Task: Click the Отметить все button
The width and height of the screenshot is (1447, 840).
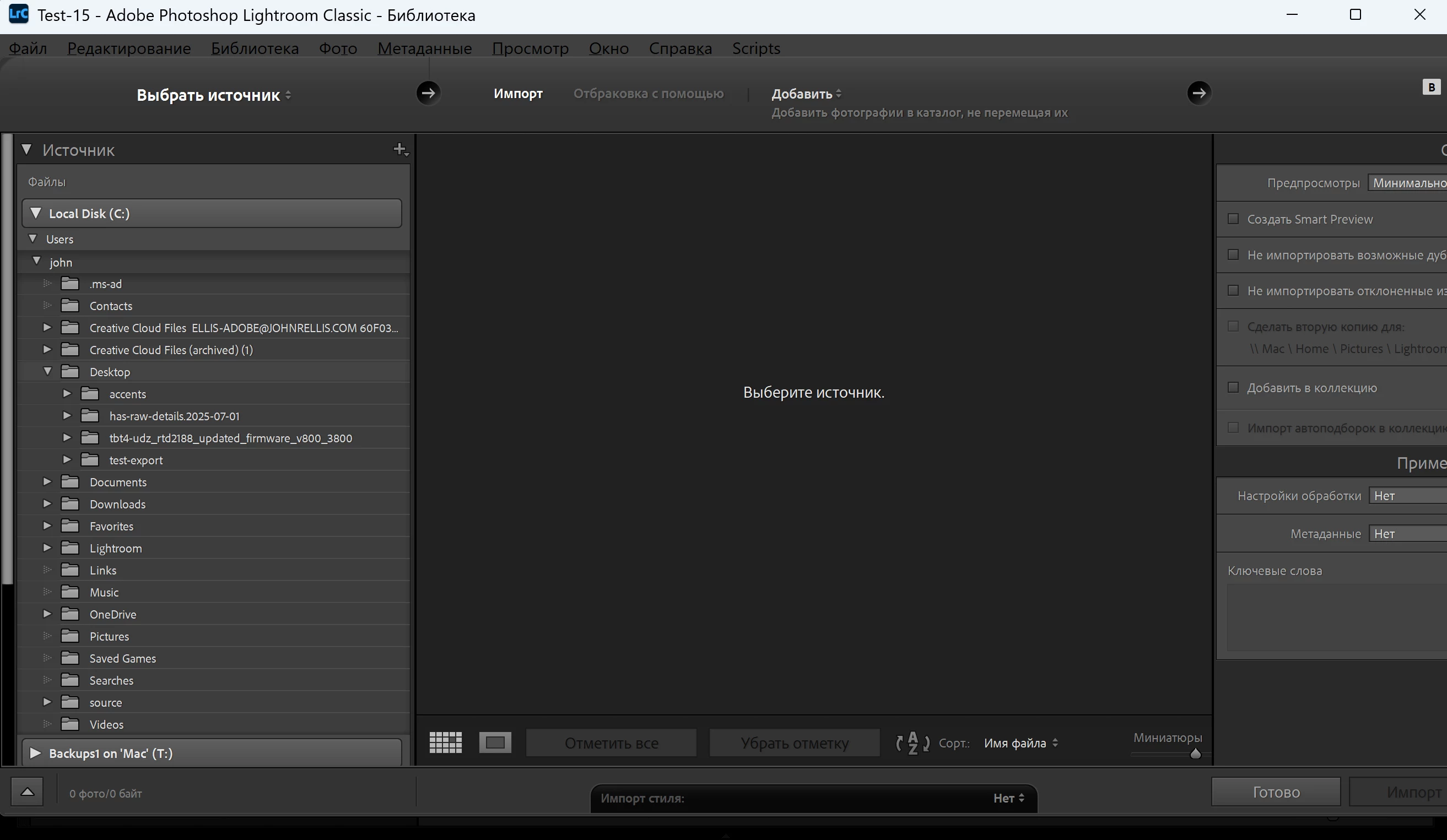Action: point(611,743)
